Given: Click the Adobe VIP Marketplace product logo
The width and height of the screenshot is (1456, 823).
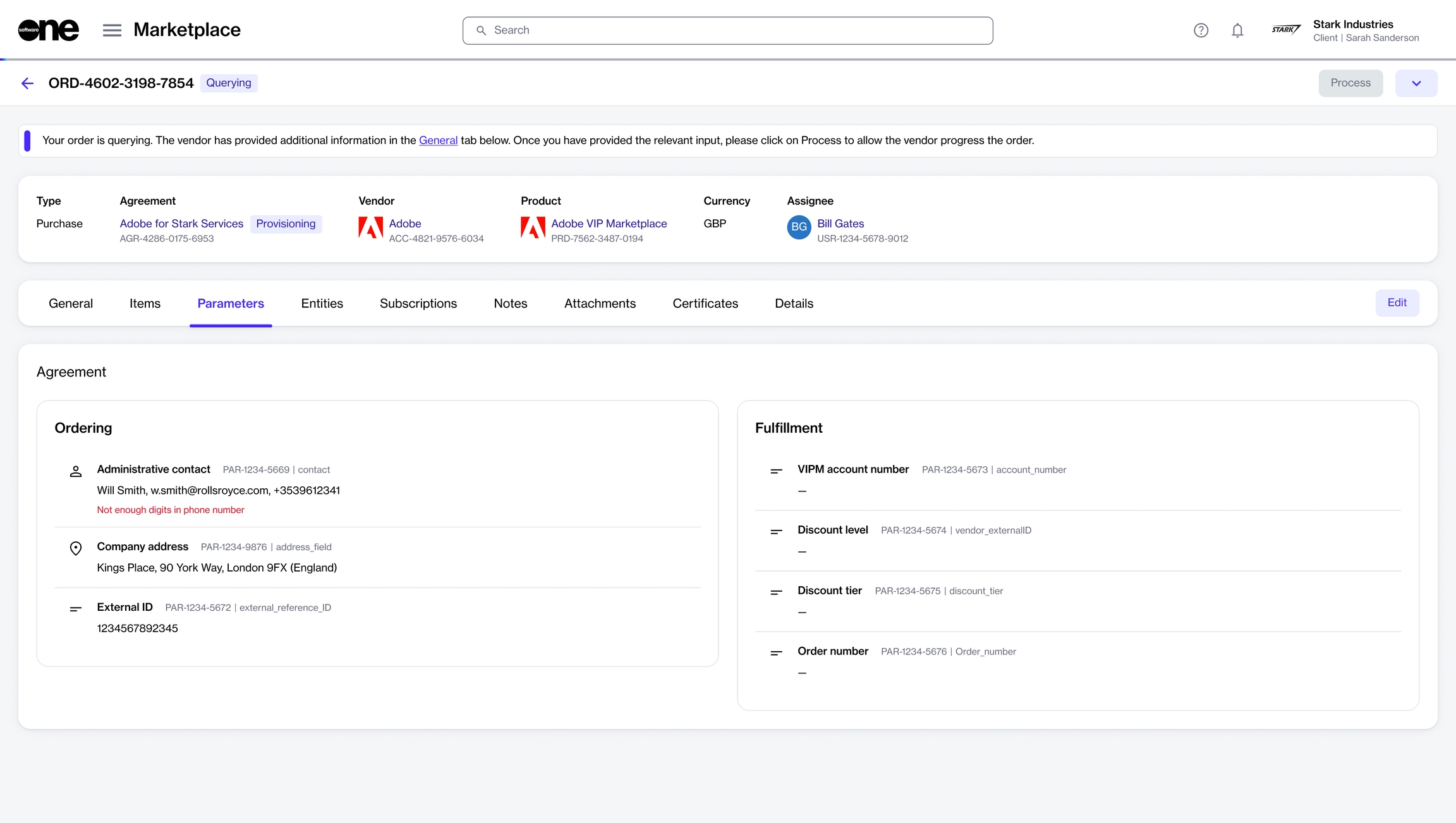Looking at the screenshot, I should pyautogui.click(x=533, y=228).
